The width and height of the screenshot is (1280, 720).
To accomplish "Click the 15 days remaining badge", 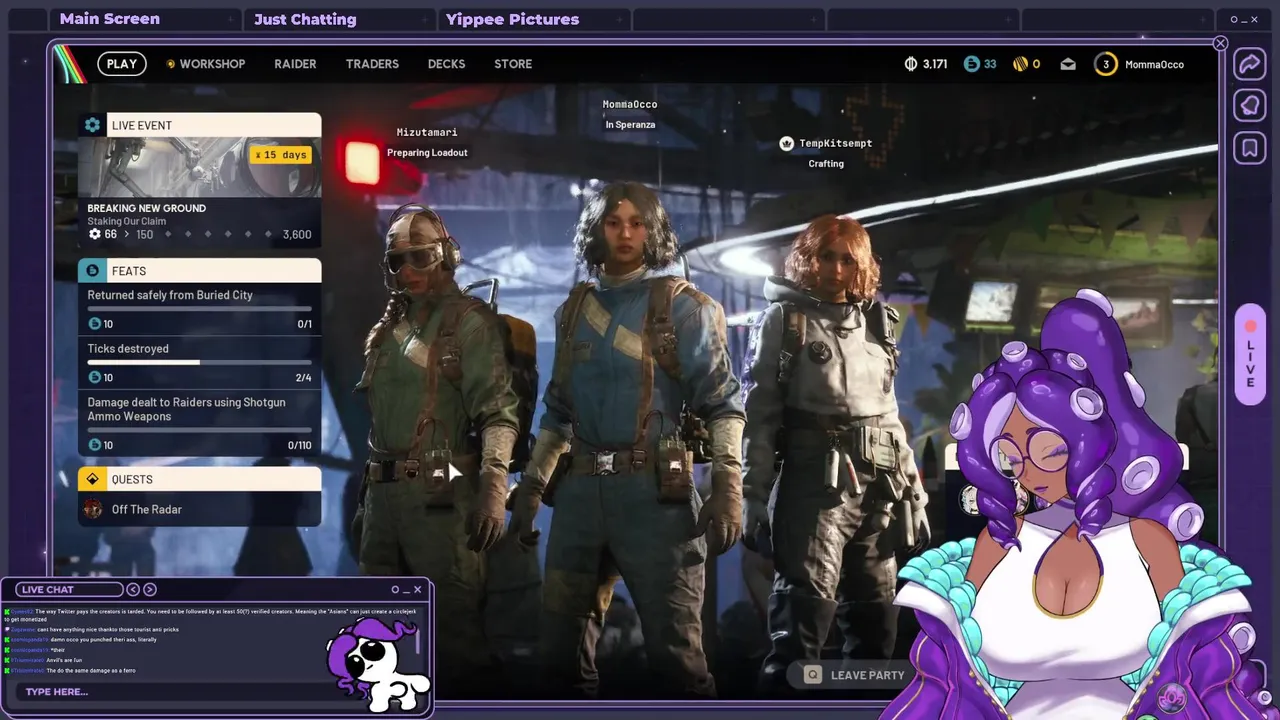I will [x=281, y=155].
